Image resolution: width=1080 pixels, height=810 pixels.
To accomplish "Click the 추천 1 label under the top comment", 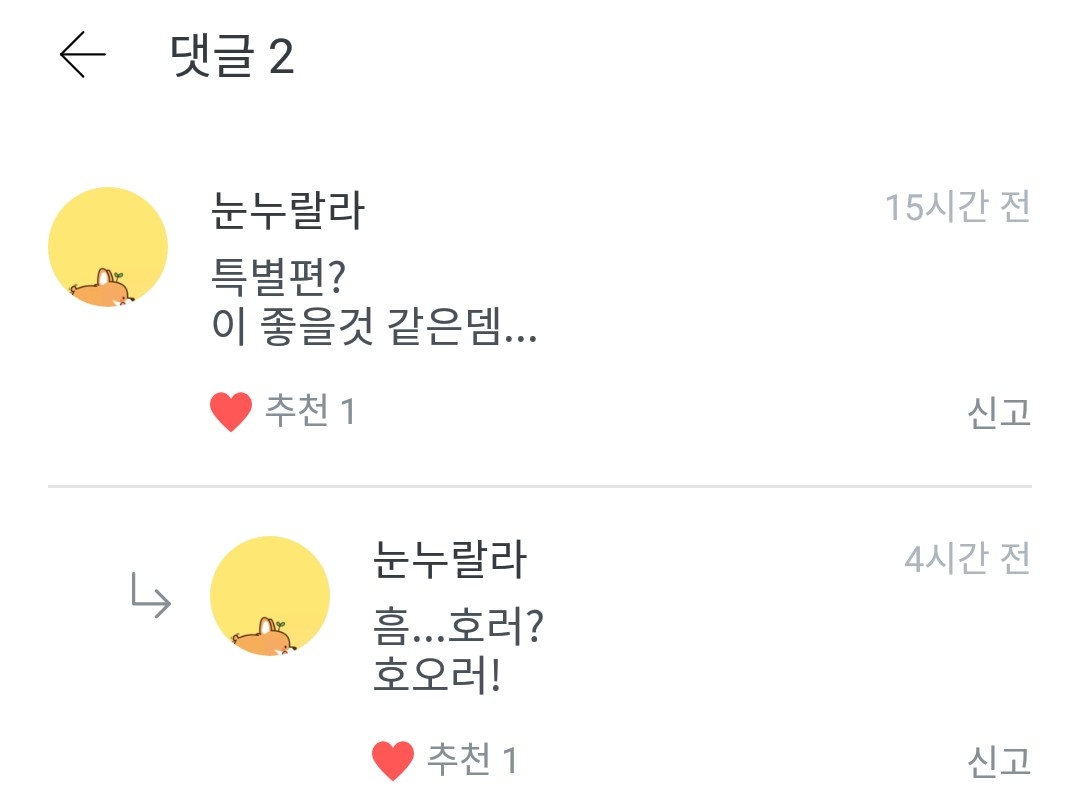I will click(x=310, y=411).
